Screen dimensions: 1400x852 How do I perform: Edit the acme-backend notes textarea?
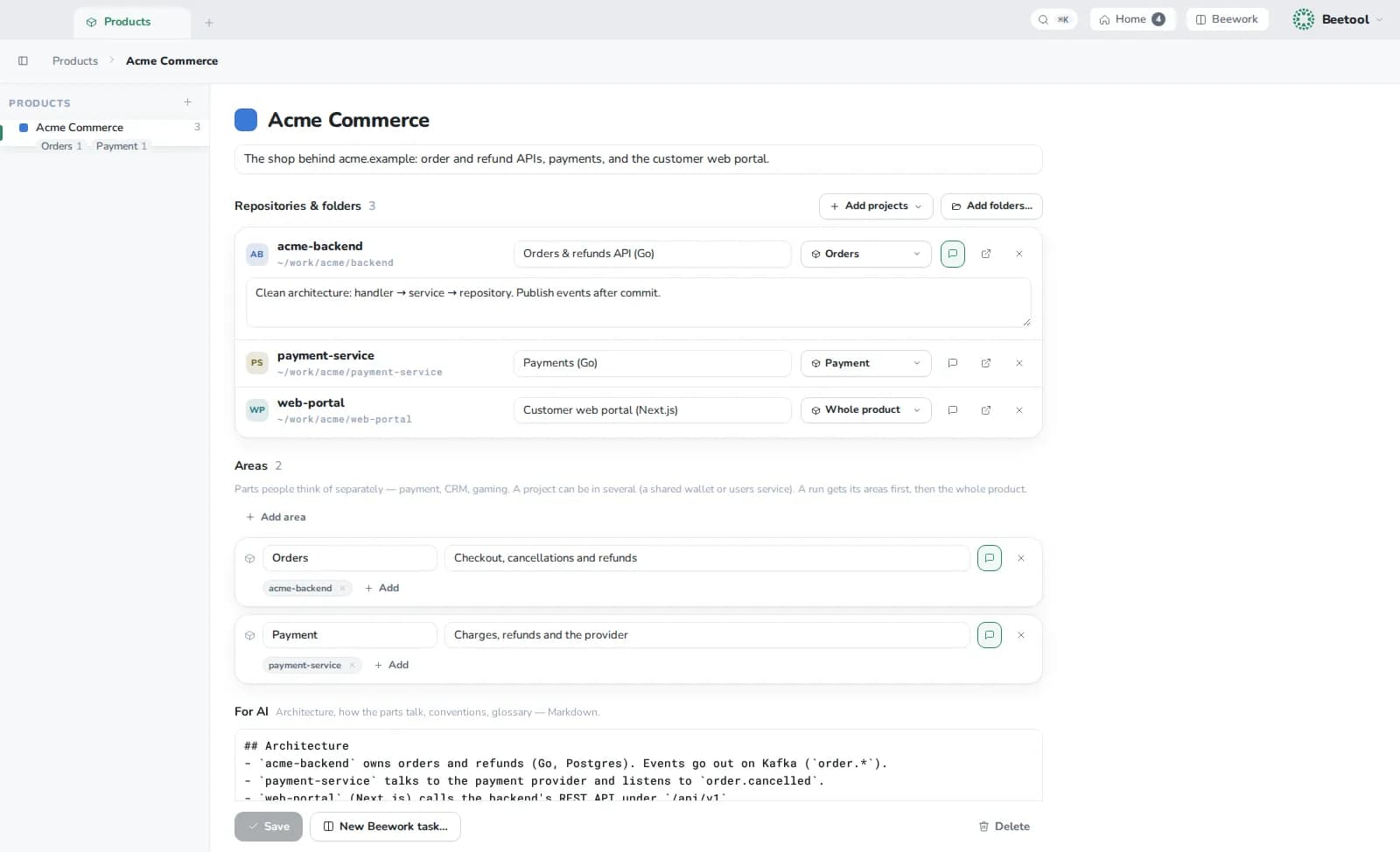click(x=638, y=303)
